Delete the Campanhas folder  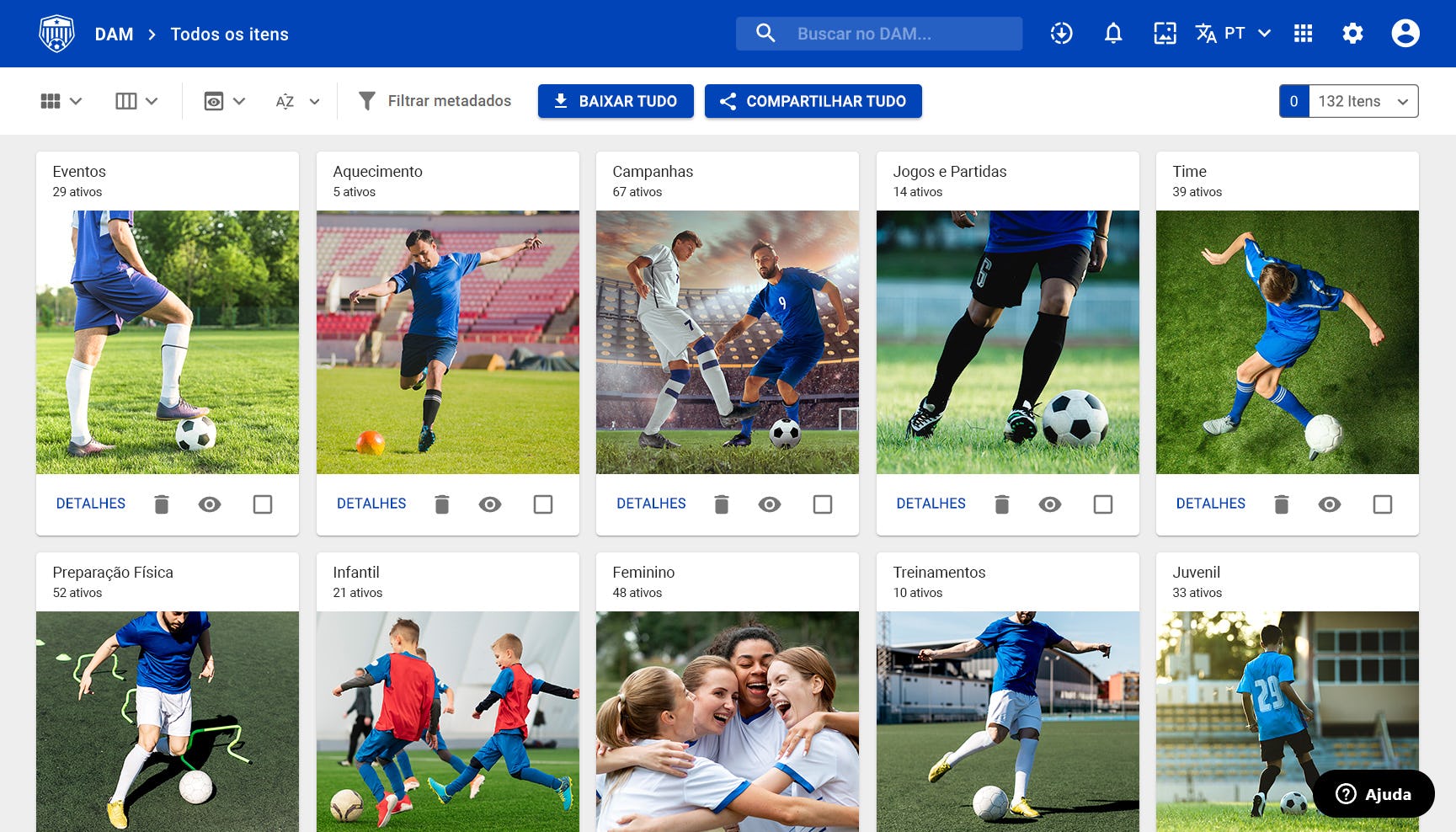[721, 504]
